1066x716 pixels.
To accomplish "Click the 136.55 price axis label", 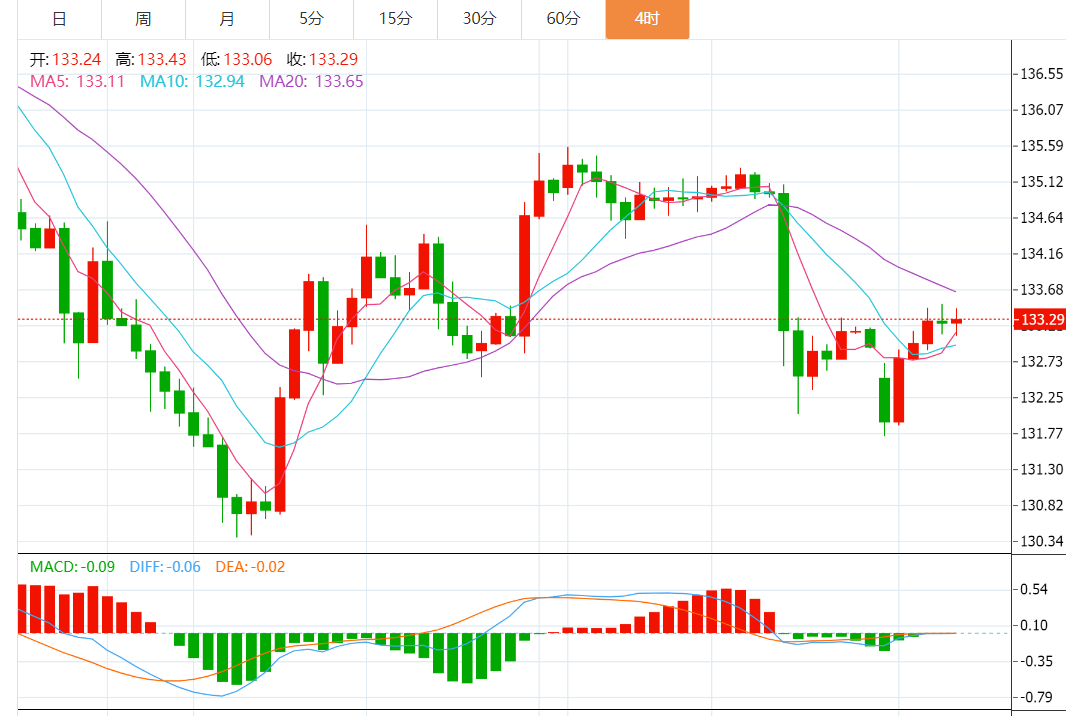I will point(1042,74).
